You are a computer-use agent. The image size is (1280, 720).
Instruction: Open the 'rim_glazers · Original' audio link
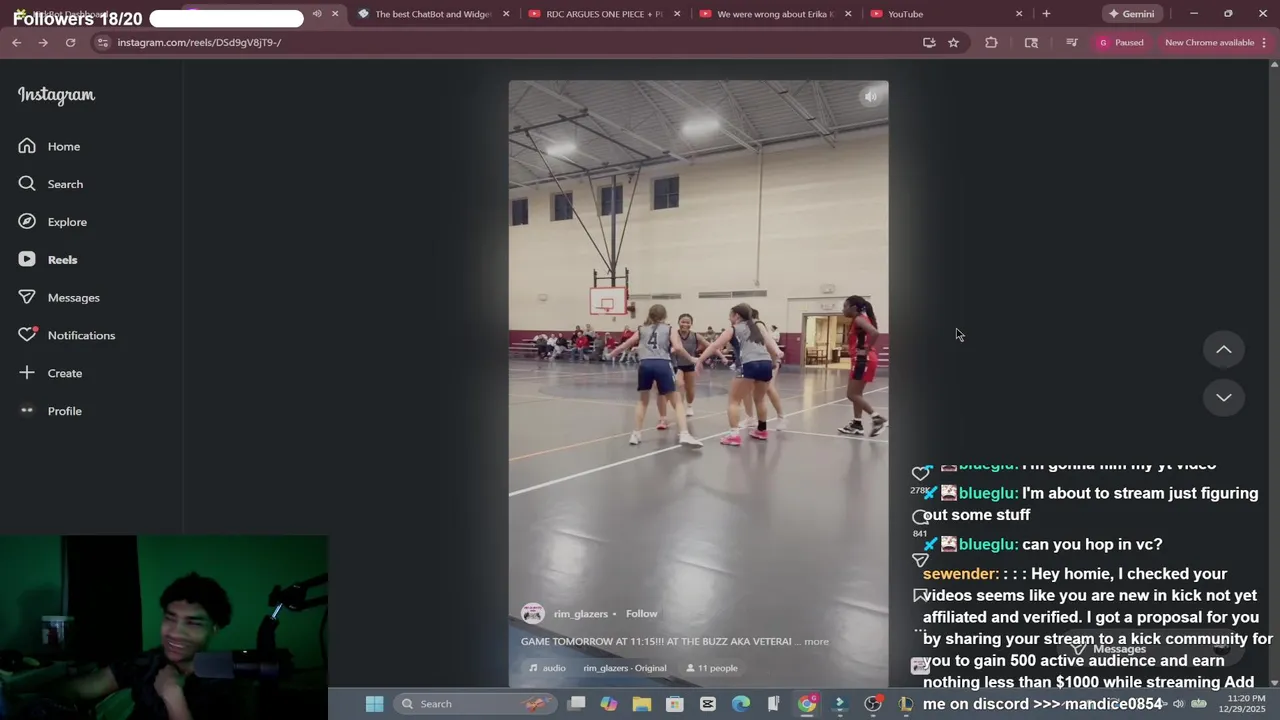(x=625, y=668)
